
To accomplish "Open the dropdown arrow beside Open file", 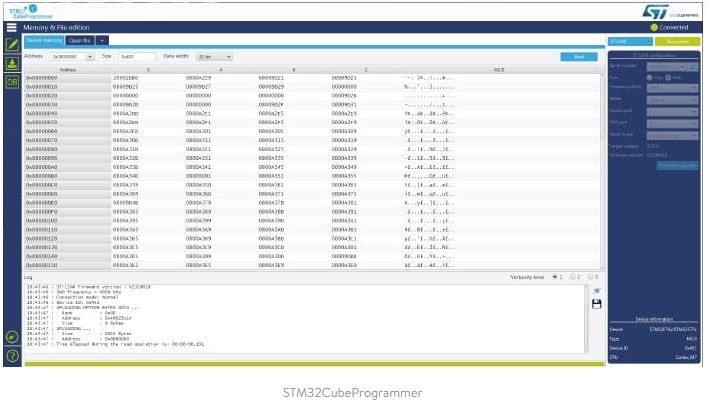I will pos(102,41).
